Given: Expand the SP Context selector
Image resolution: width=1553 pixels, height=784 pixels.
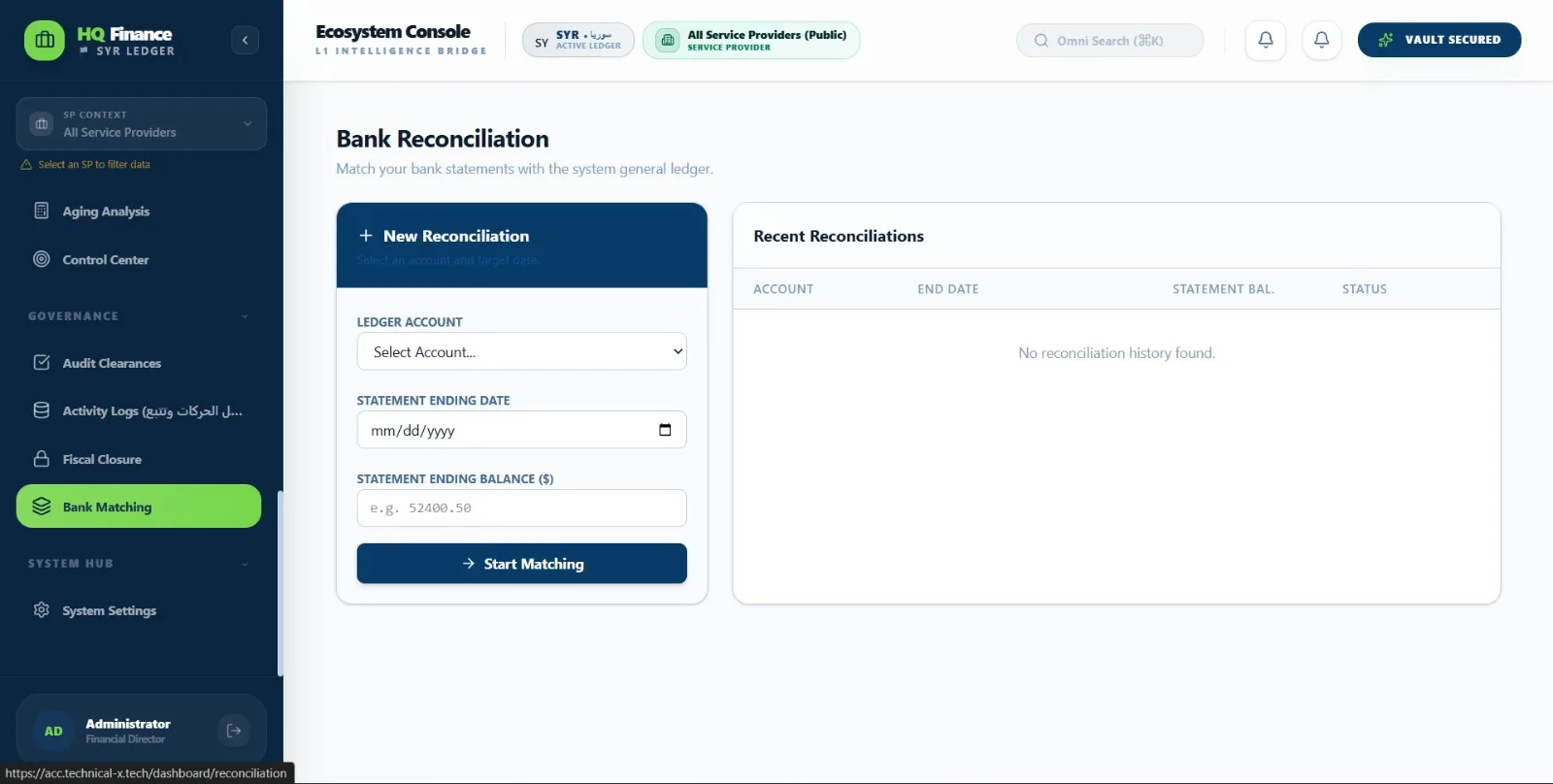Looking at the screenshot, I should 142,123.
